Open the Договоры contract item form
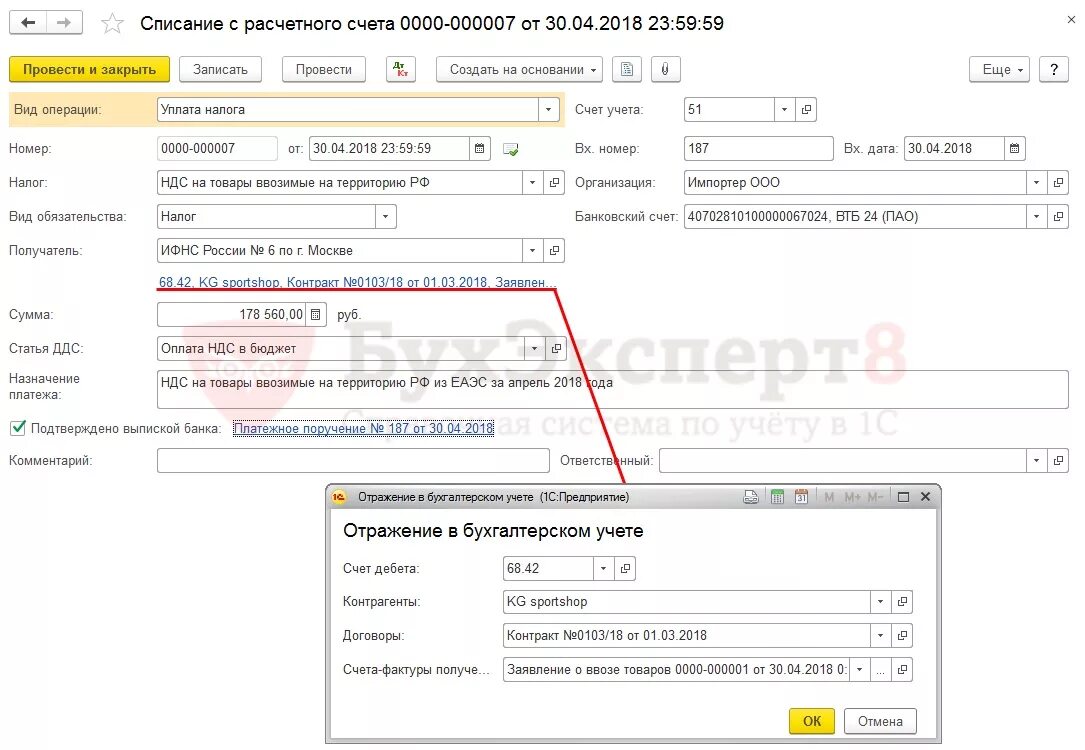1085x750 pixels. pyautogui.click(x=902, y=635)
